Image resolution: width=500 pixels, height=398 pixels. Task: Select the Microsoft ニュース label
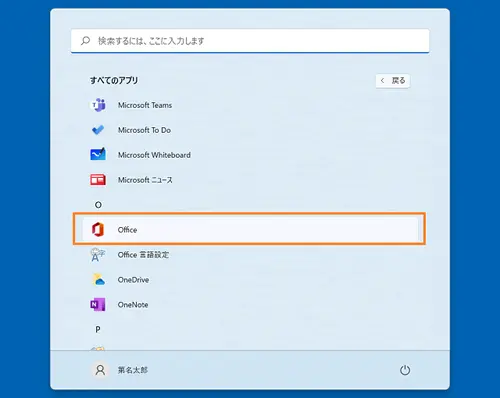[x=145, y=180]
